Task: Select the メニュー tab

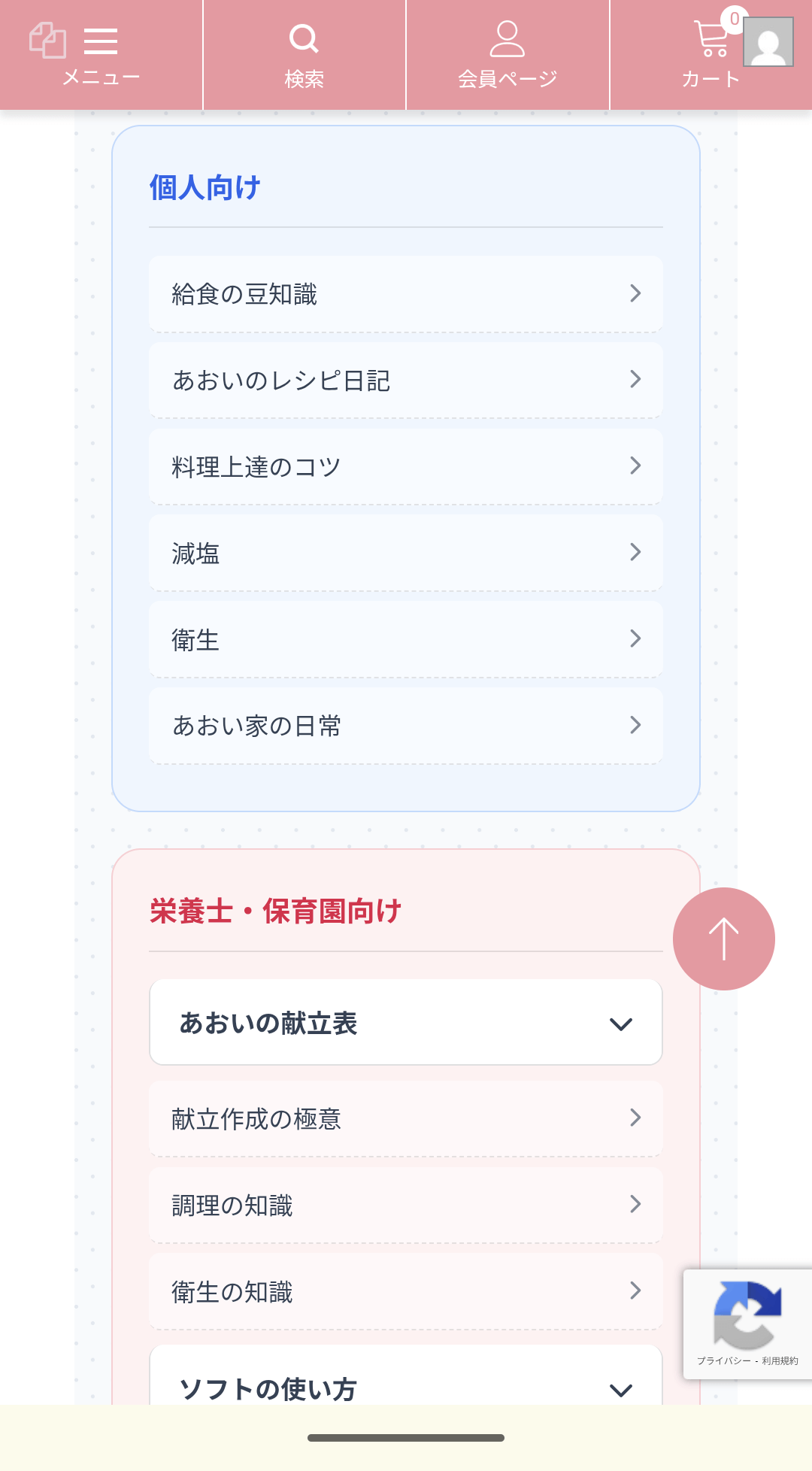Action: pos(101,75)
